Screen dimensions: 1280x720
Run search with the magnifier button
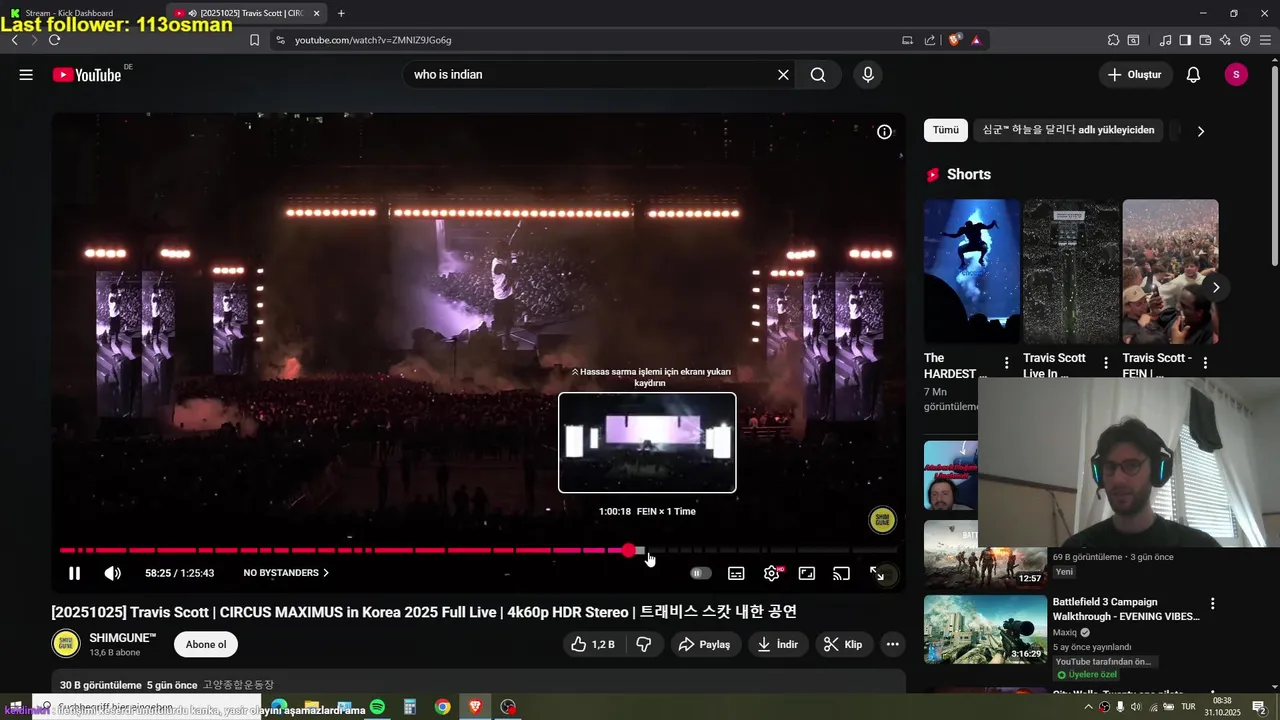pyautogui.click(x=818, y=75)
